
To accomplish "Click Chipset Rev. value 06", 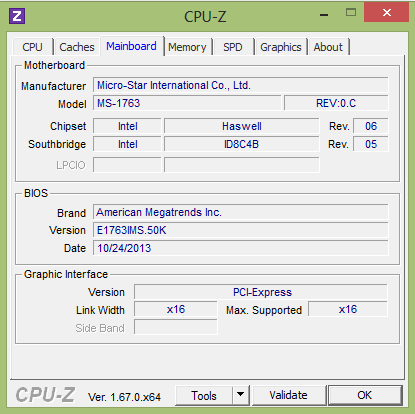I will click(x=371, y=126).
